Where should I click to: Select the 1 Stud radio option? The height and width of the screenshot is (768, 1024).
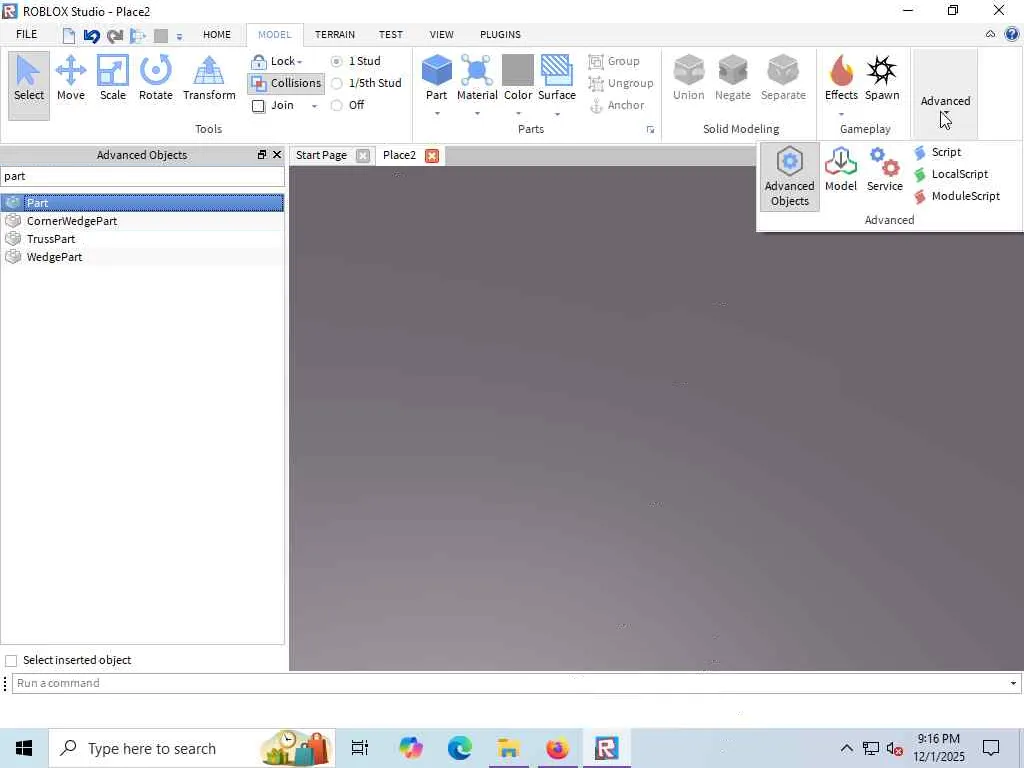tap(336, 61)
